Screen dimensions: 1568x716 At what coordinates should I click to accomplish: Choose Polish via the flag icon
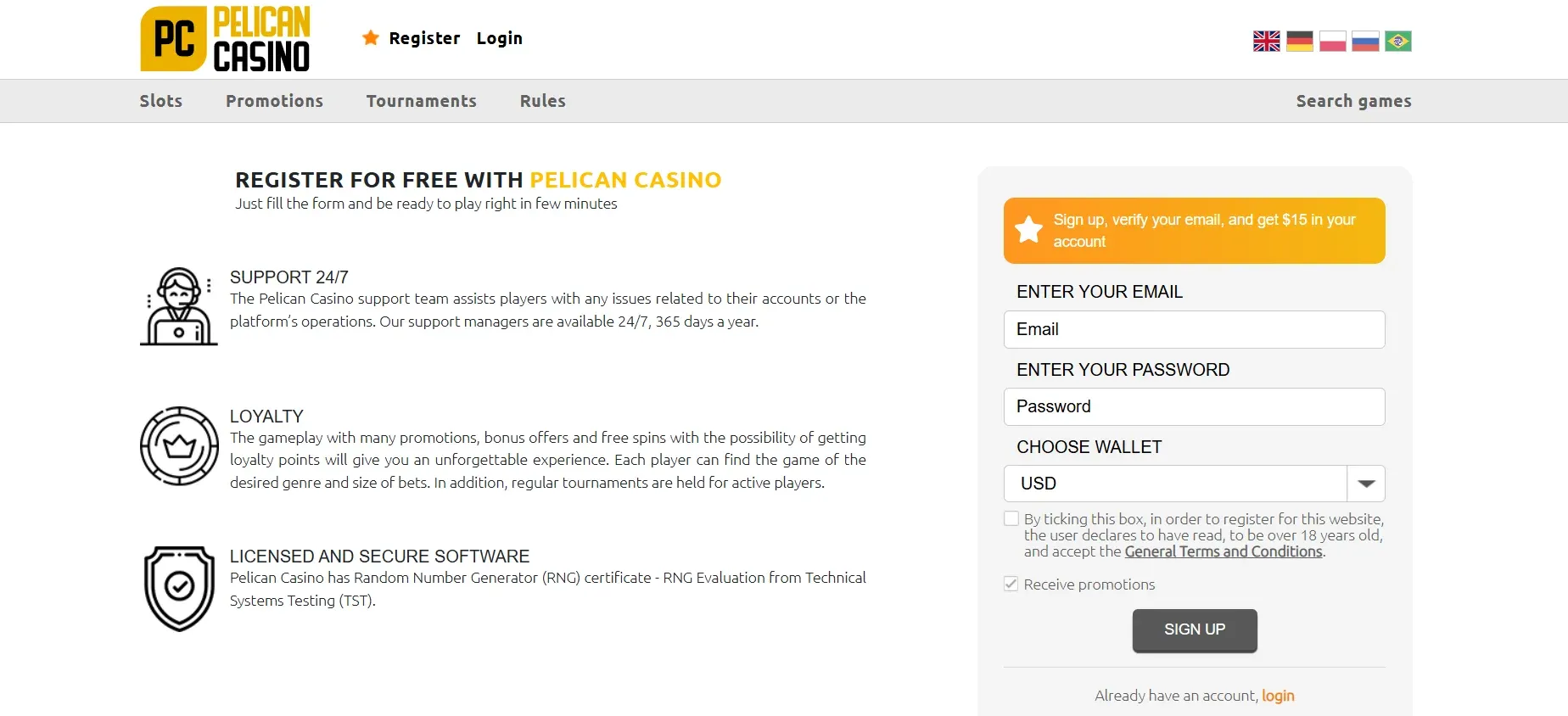(1332, 40)
